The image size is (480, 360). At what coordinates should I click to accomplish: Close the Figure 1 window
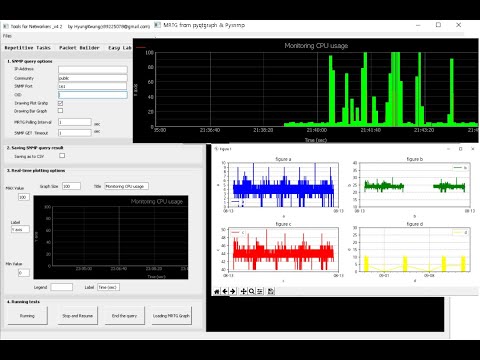click(x=473, y=149)
